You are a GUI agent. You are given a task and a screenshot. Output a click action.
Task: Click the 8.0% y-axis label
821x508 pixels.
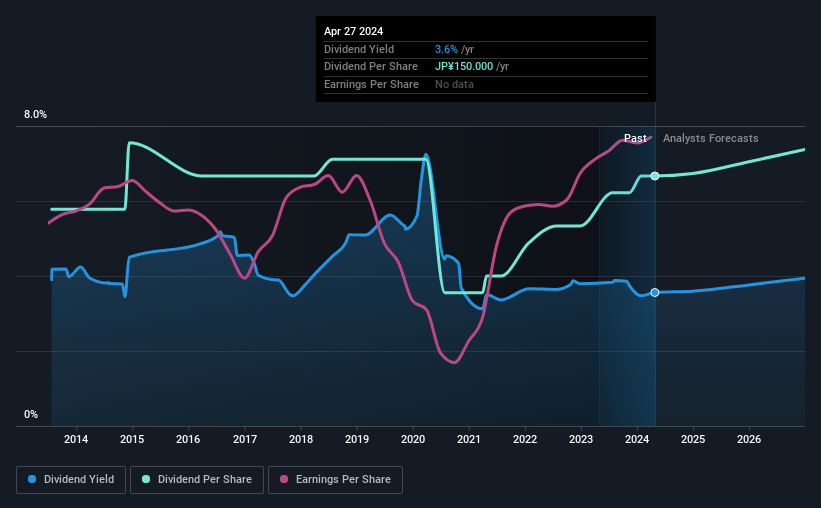point(35,115)
